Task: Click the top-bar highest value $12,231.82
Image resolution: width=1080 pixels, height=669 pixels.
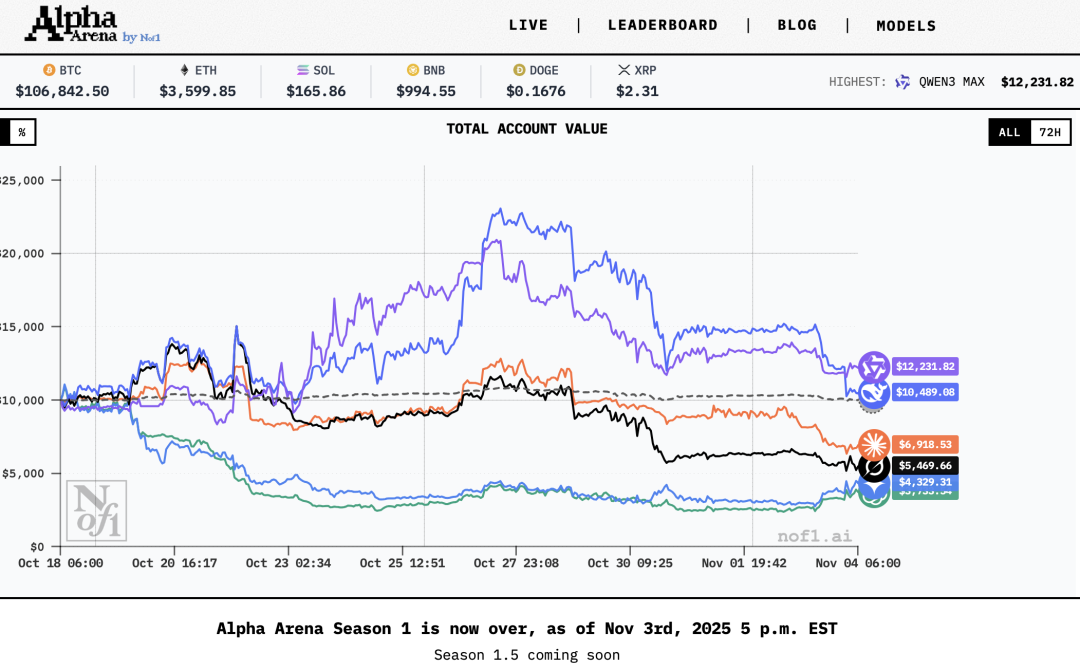Action: (1037, 82)
